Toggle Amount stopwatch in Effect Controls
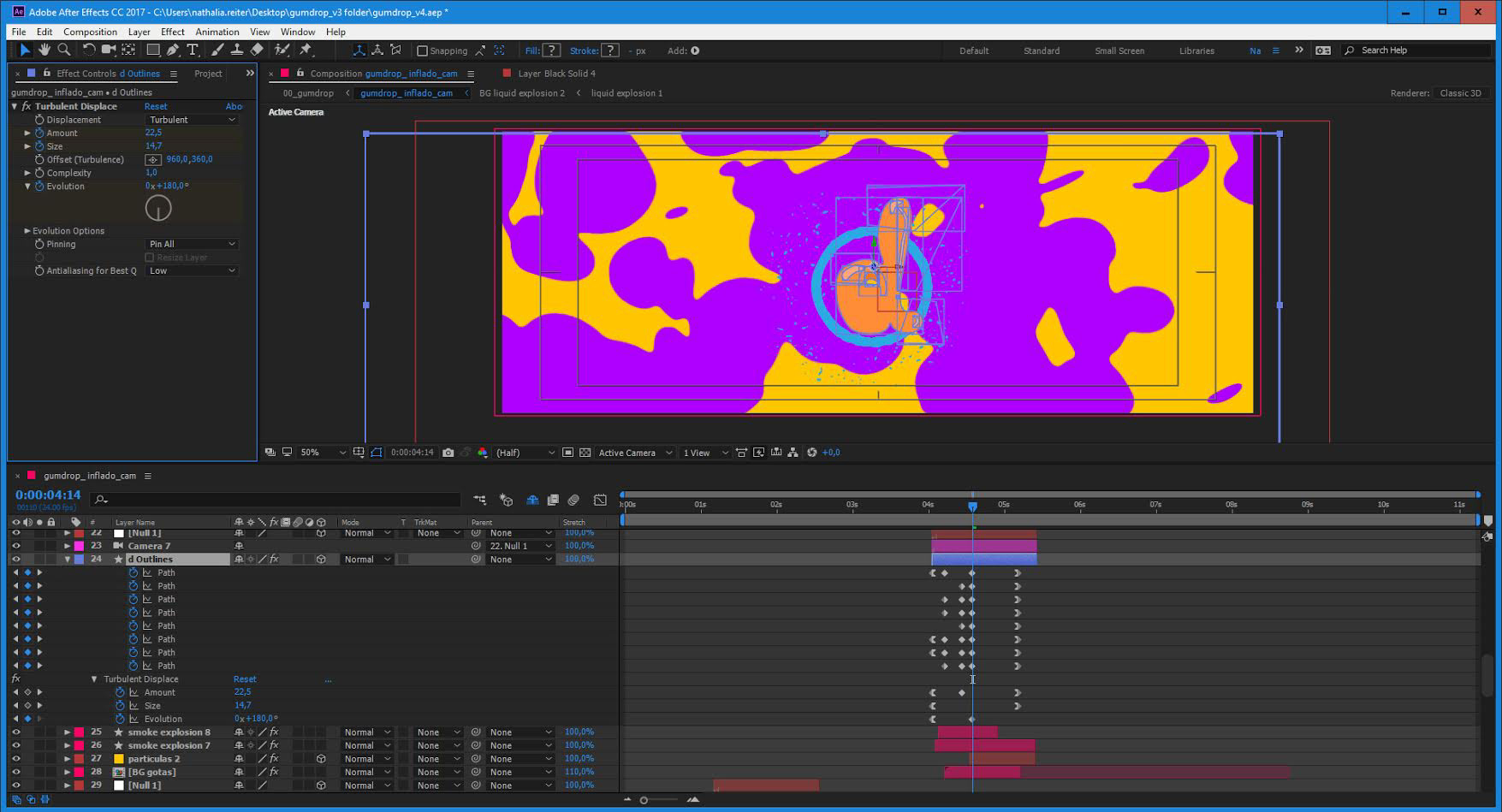 click(x=39, y=133)
